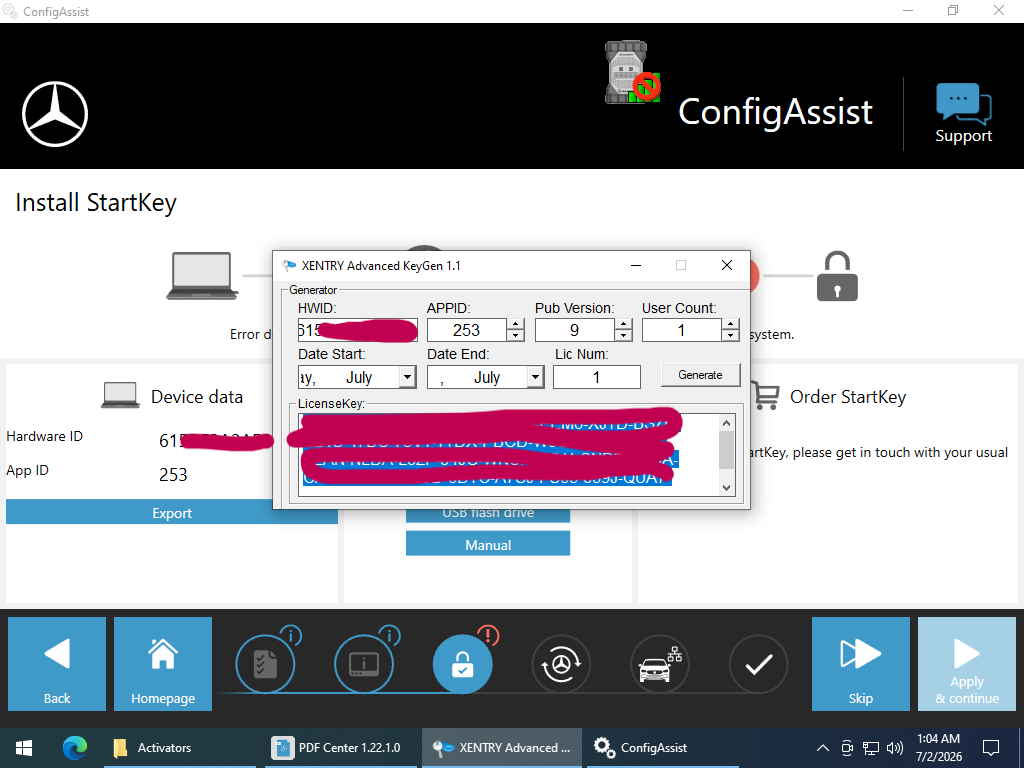Click the Generate button in KeyGen
This screenshot has height=768, width=1024.
point(700,375)
